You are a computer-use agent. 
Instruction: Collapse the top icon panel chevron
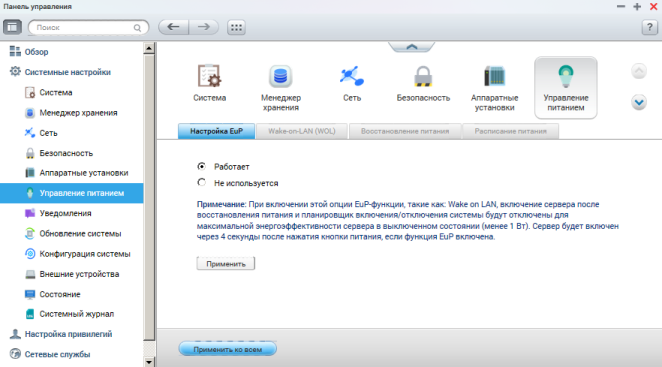(x=412, y=46)
